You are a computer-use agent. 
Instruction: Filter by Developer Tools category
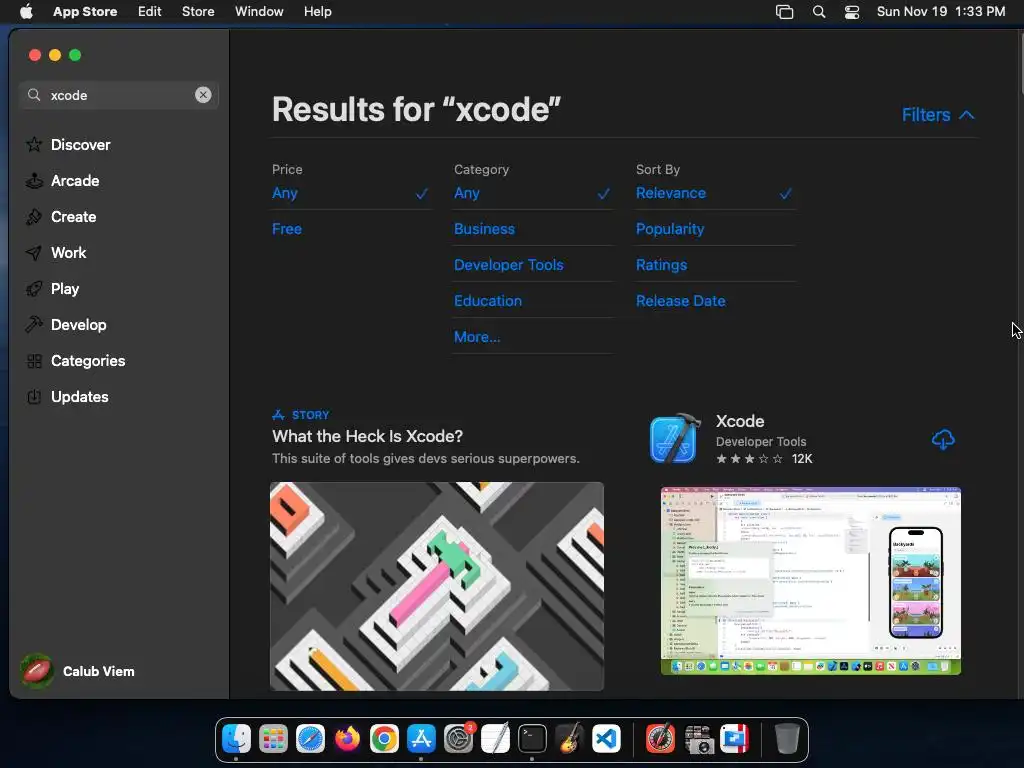(509, 265)
